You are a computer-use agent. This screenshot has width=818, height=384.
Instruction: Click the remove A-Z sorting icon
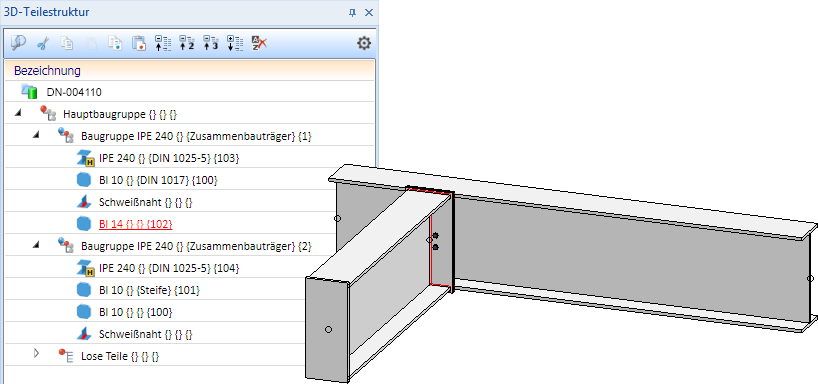(x=259, y=43)
